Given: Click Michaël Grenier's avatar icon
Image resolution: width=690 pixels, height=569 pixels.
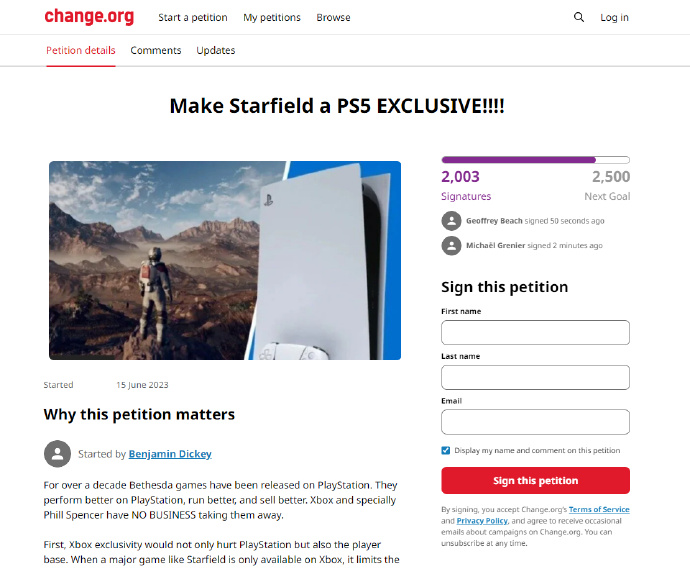Looking at the screenshot, I should (451, 246).
